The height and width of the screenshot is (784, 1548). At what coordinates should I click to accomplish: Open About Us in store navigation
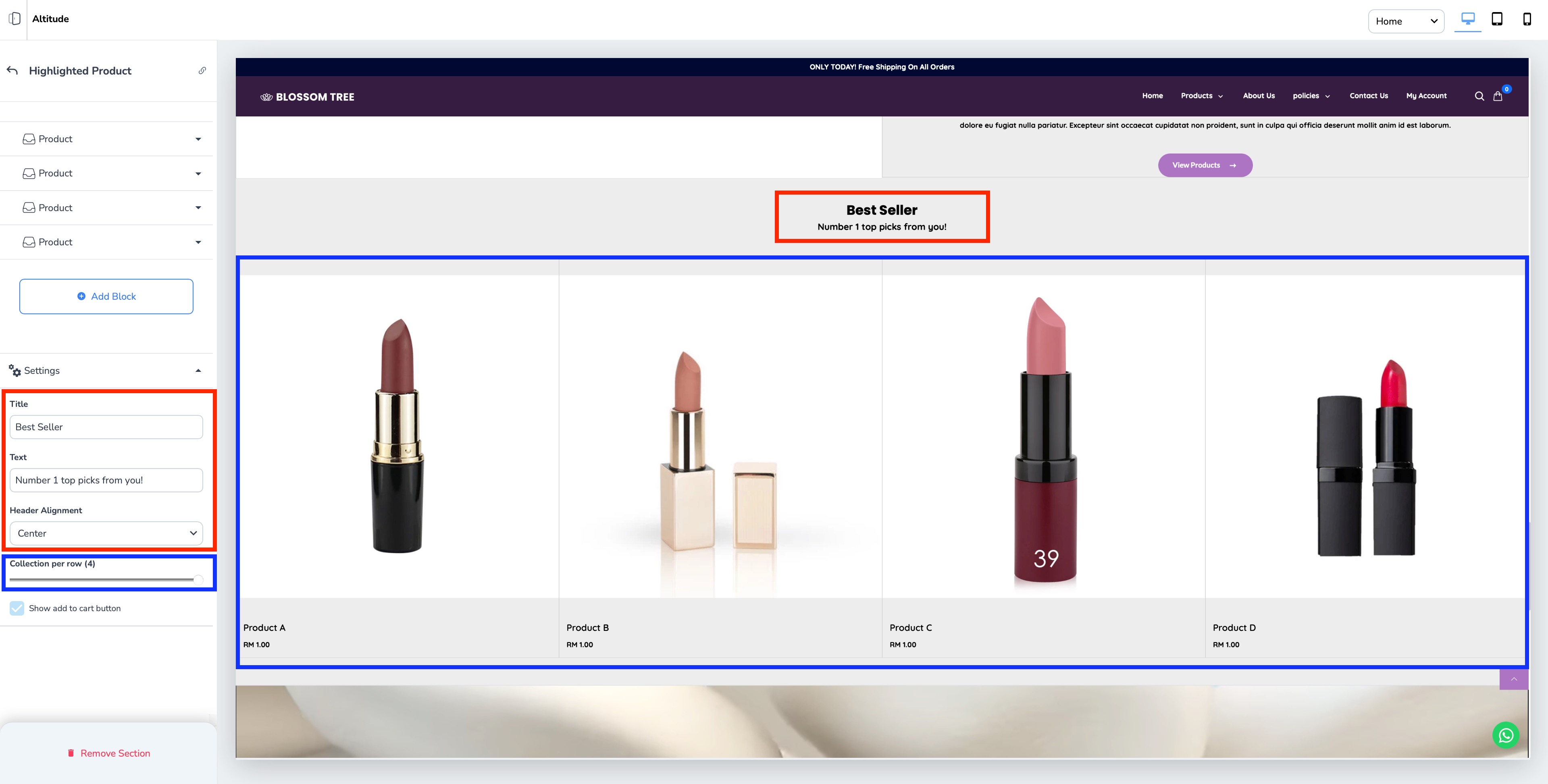(x=1258, y=95)
